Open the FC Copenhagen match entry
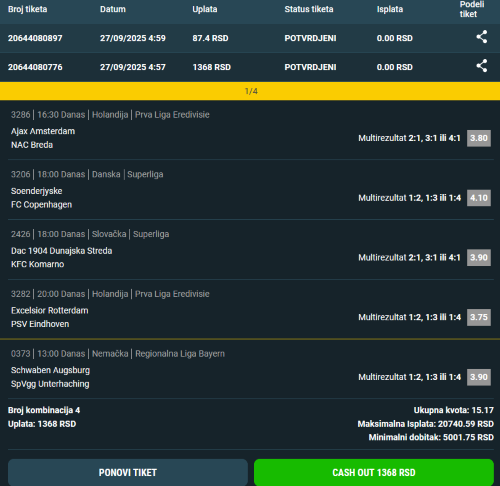 click(x=41, y=204)
